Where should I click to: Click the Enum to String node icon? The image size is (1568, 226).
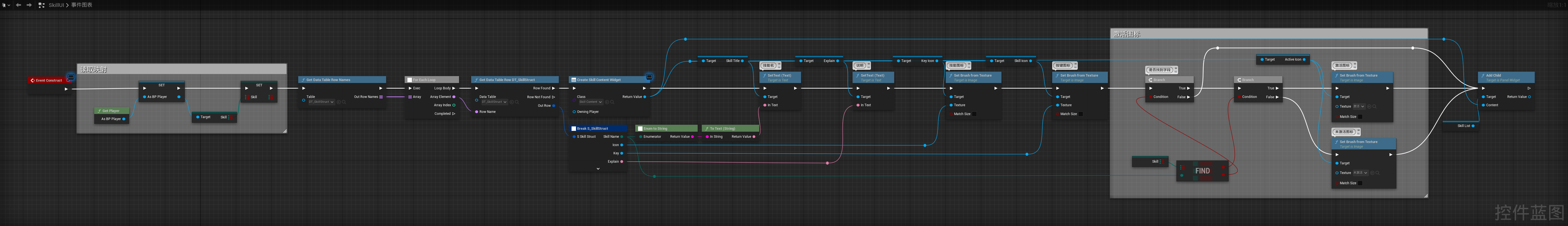(640, 129)
